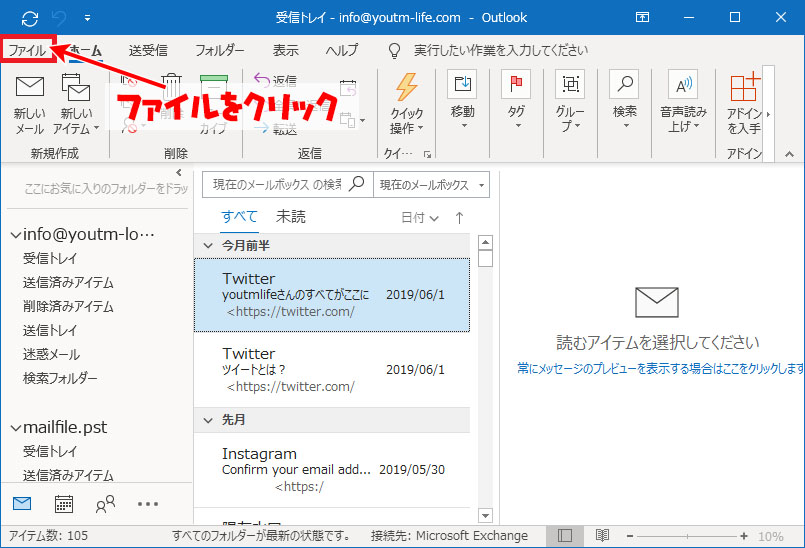Open the 検索 magnifier menu
This screenshot has height=548, width=805.
[x=624, y=101]
